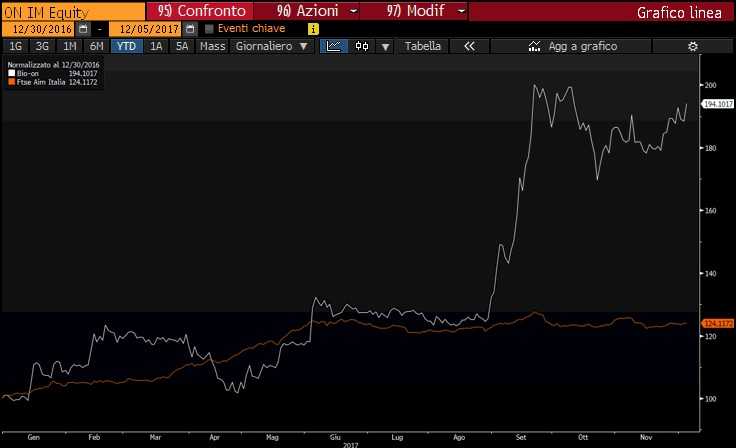Click the 100 value on the y-axis
Image resolution: width=737 pixels, height=448 pixels.
point(710,399)
